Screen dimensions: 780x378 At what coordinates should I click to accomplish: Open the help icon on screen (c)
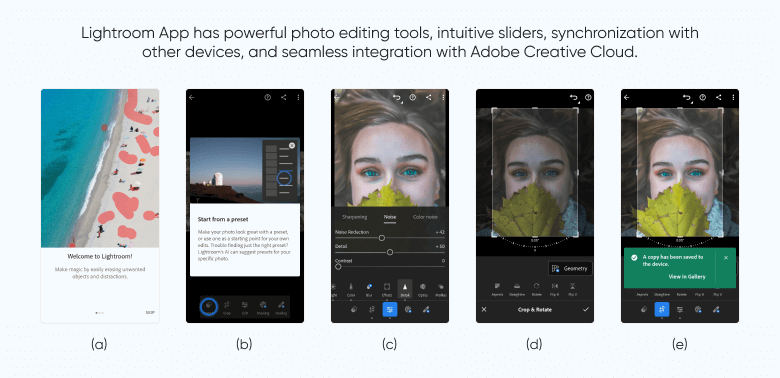point(412,97)
